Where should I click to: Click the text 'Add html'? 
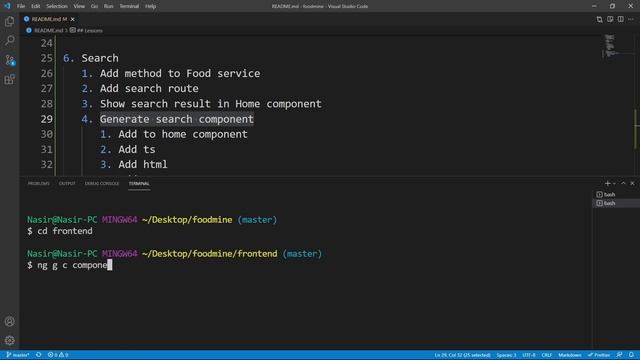tap(143, 164)
